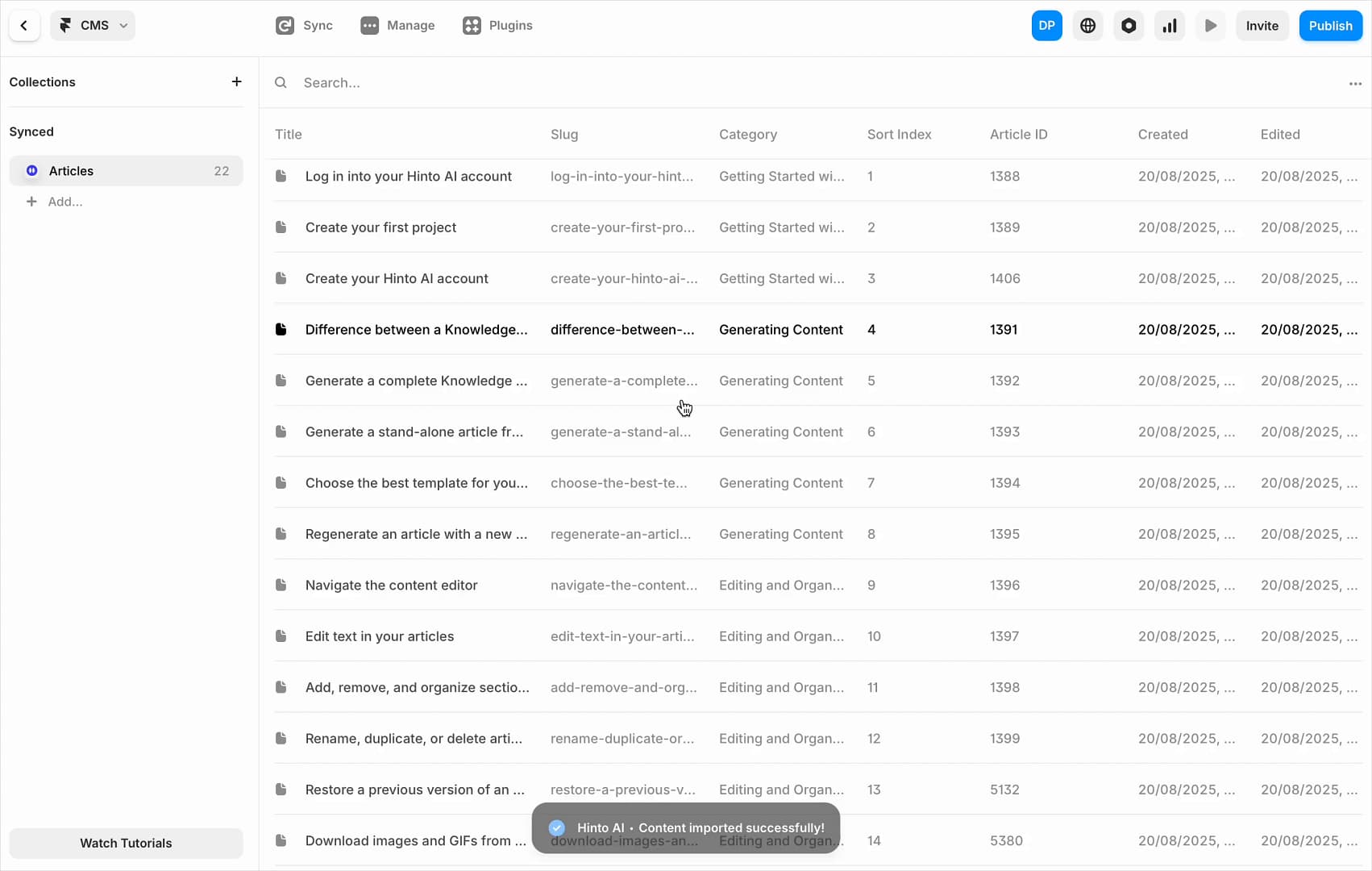Screen dimensions: 1372x871
Task: Open the Sync tab
Action: tap(304, 26)
